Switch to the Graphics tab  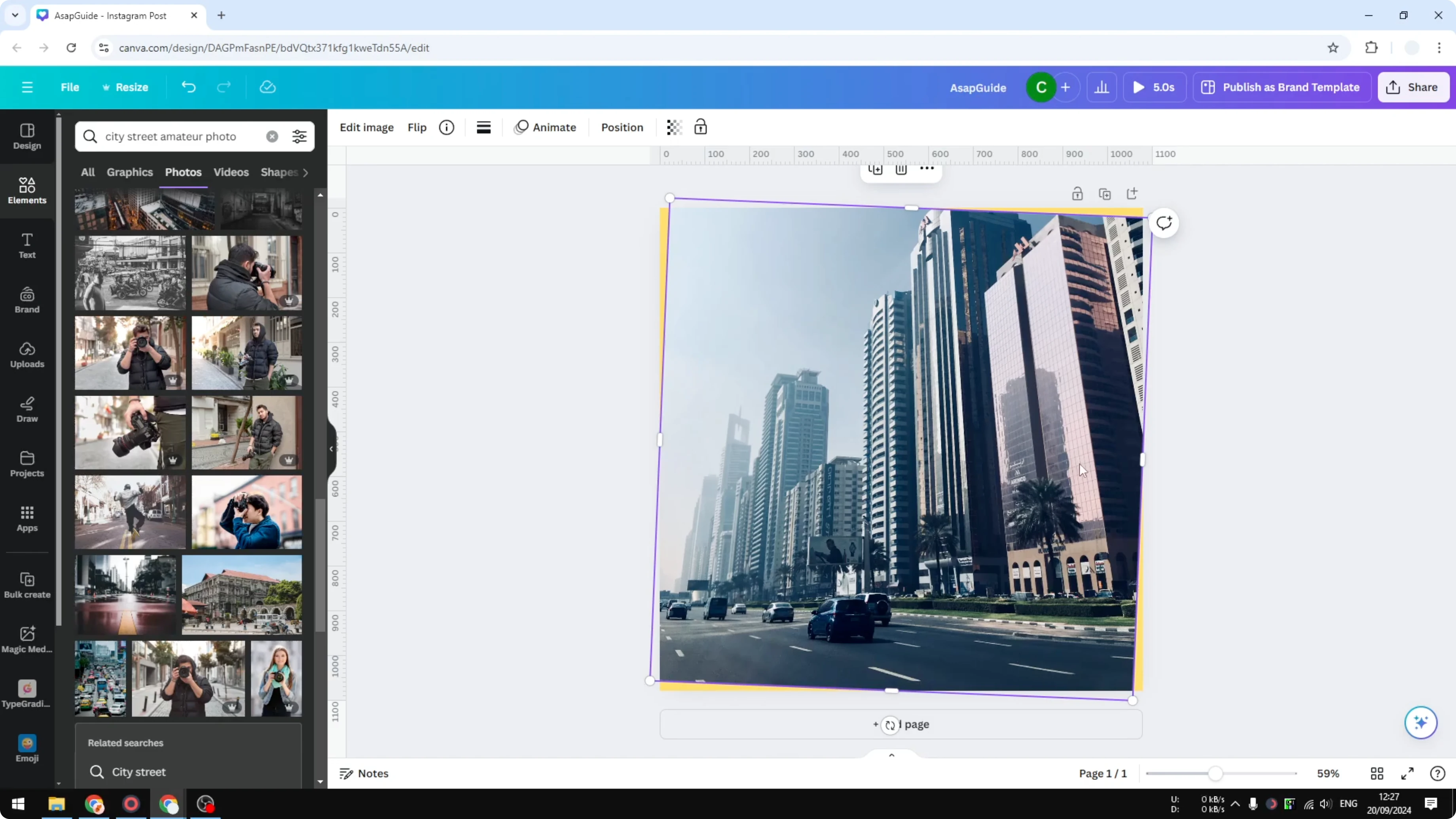(129, 172)
